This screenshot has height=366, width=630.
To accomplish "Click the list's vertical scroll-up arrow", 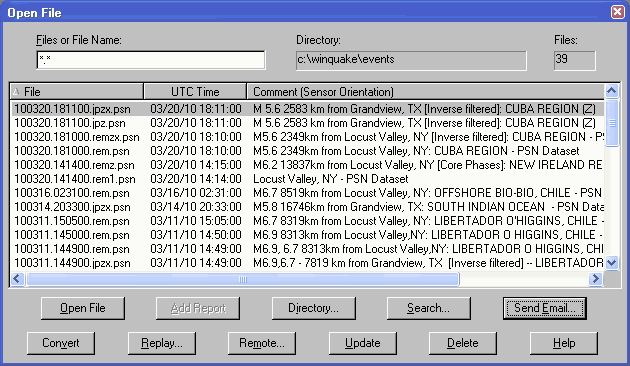I will [x=612, y=91].
